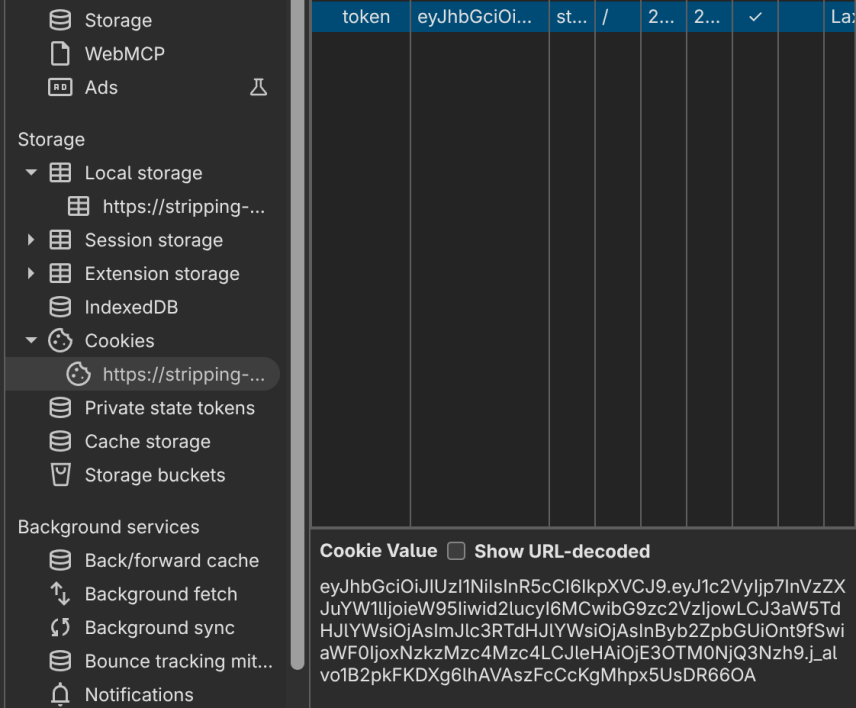Click the Cache storage database icon
This screenshot has height=708, width=856.
(60, 442)
